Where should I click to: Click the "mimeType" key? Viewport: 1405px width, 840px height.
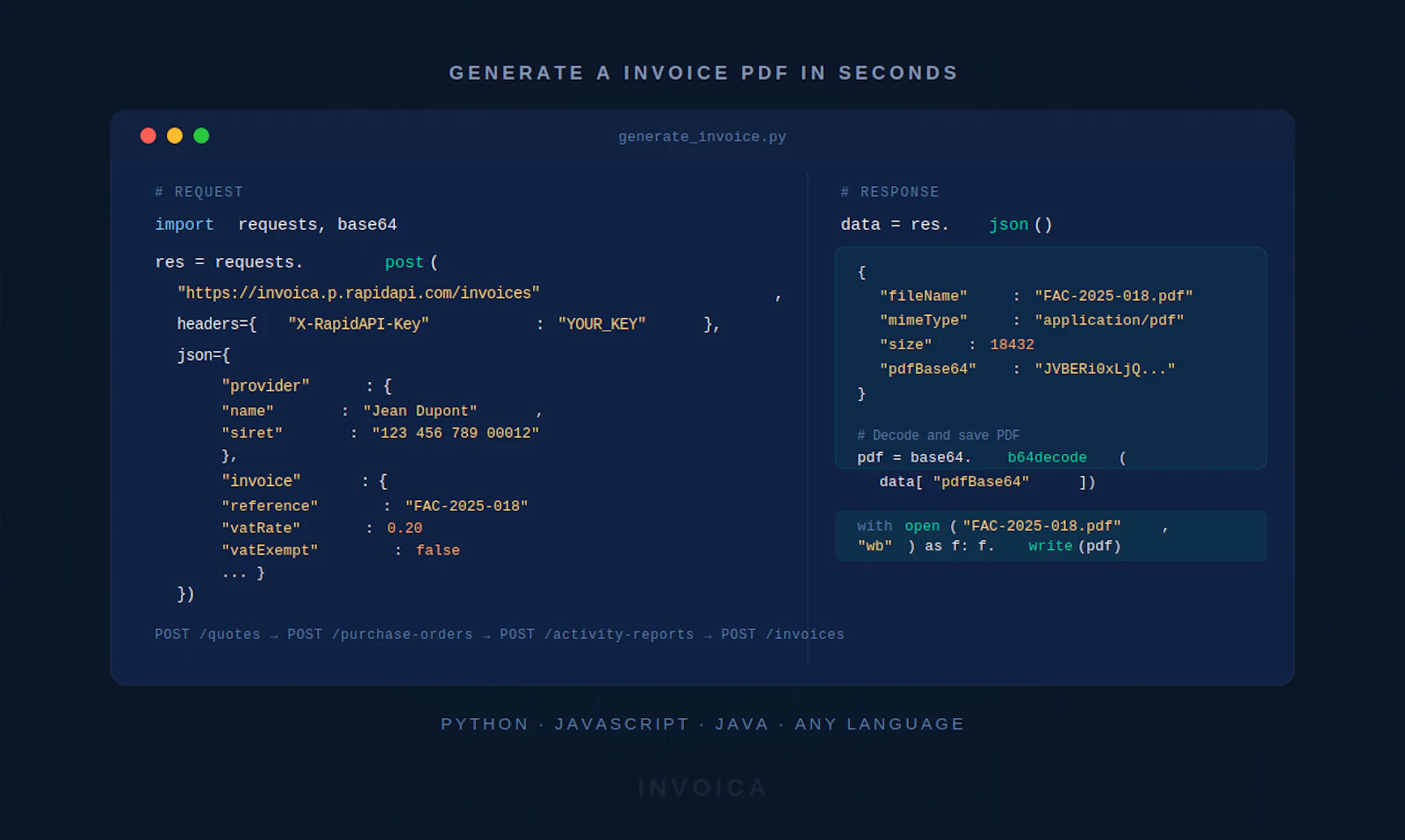[923, 320]
